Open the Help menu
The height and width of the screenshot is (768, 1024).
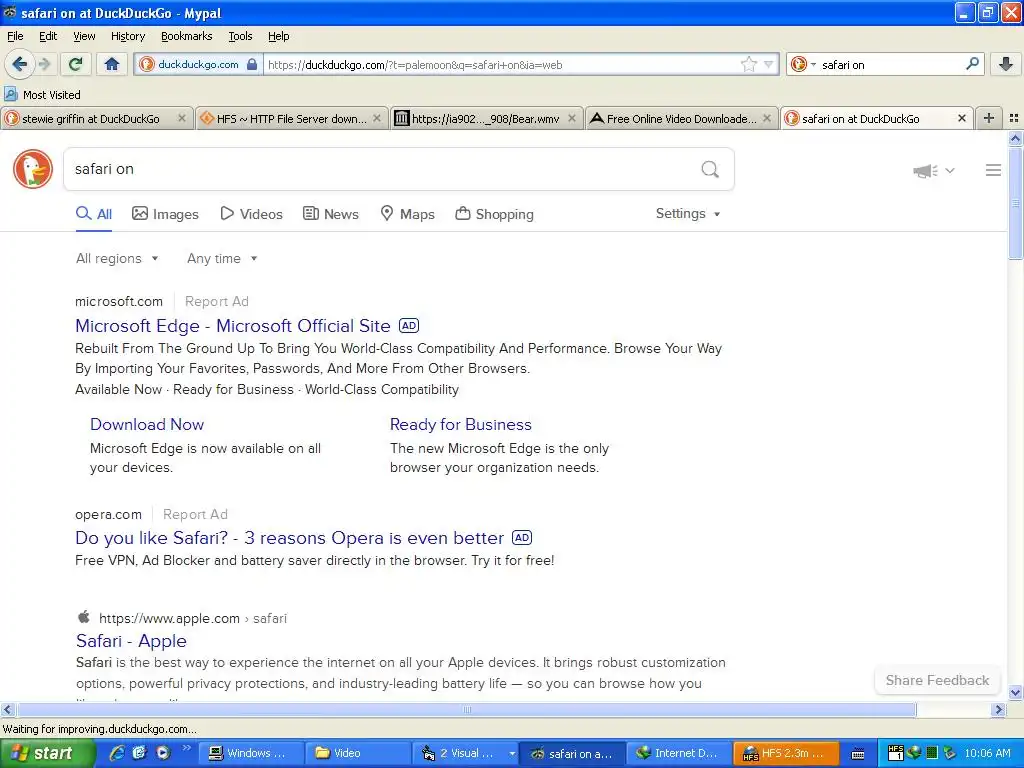point(278,36)
